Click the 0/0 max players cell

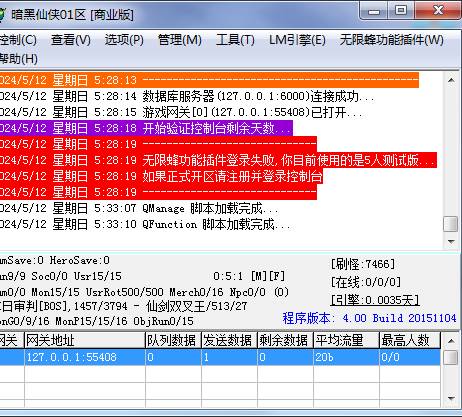[x=410, y=357]
